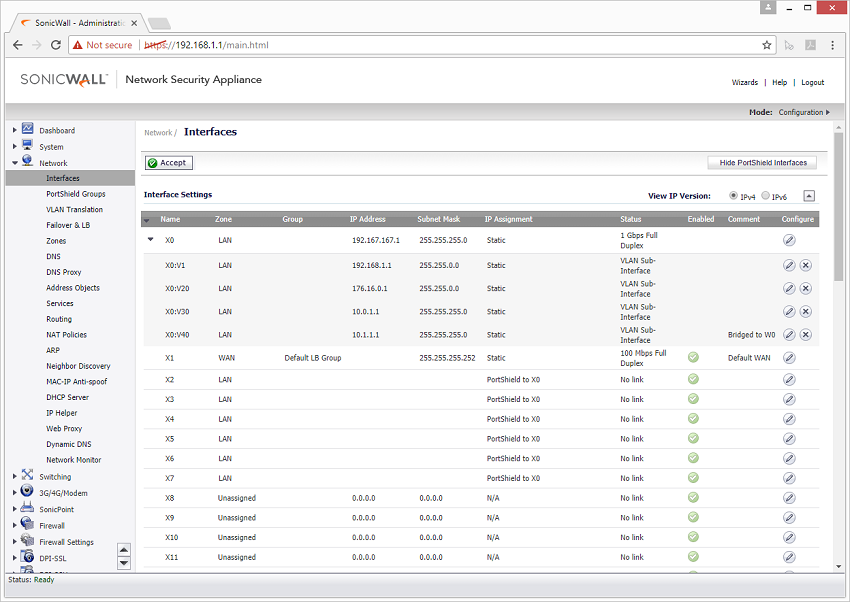Toggle the enabled status of X5
This screenshot has height=602, width=850.
coord(693,438)
